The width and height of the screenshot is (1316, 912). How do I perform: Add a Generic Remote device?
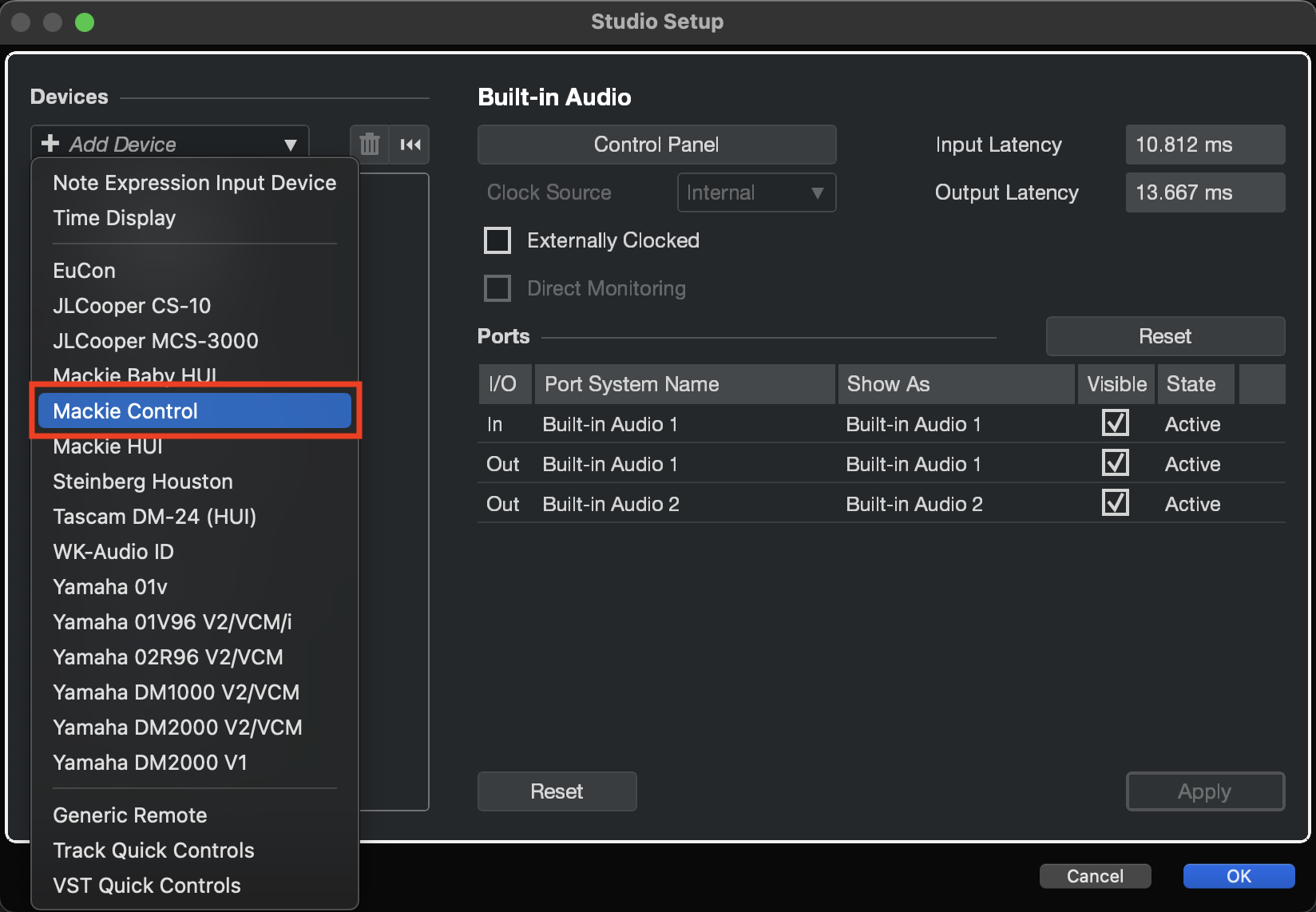coord(195,815)
